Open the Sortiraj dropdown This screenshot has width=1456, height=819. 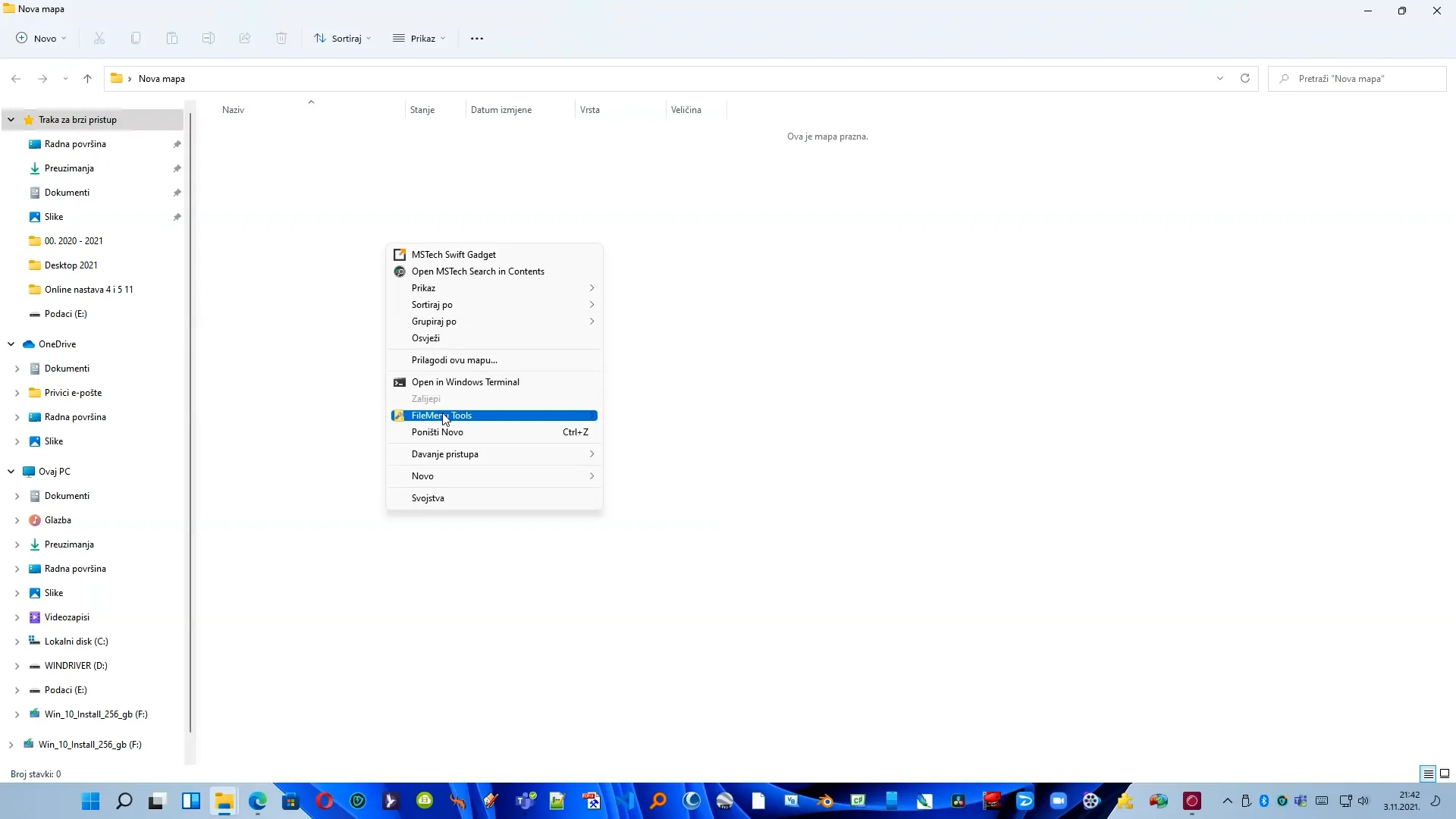343,39
